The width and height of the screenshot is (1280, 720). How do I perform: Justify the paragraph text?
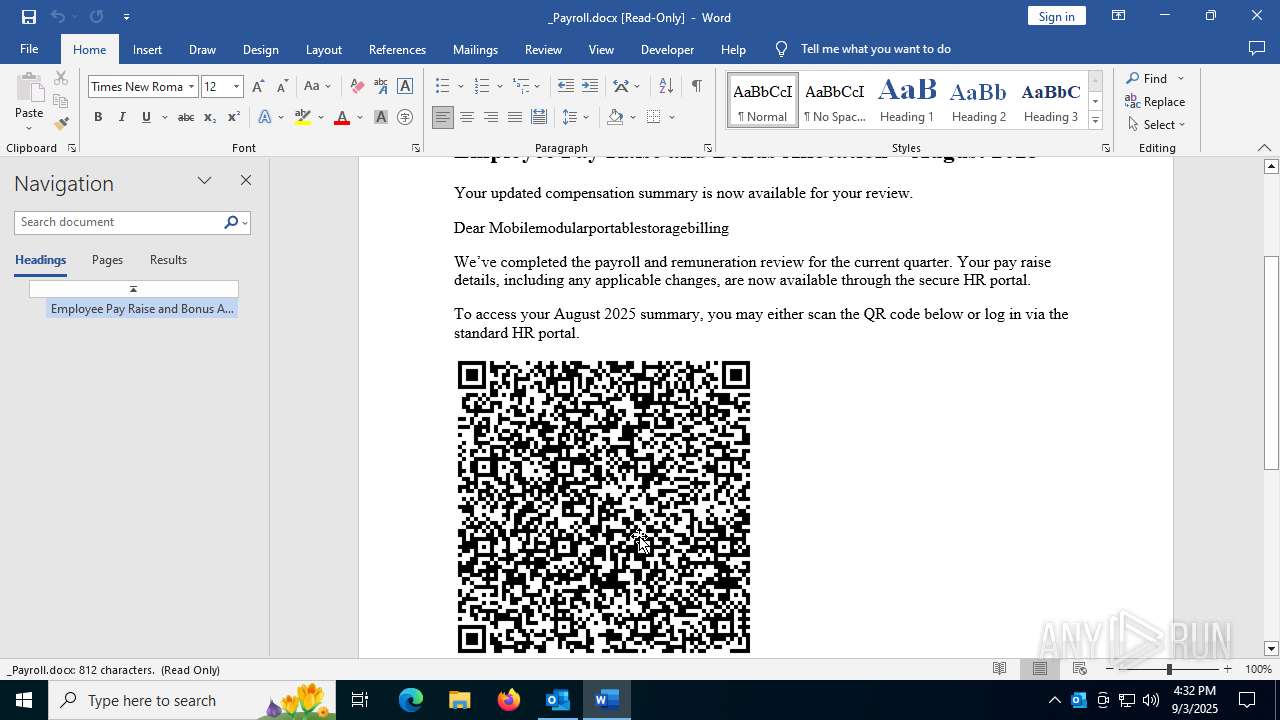click(514, 118)
